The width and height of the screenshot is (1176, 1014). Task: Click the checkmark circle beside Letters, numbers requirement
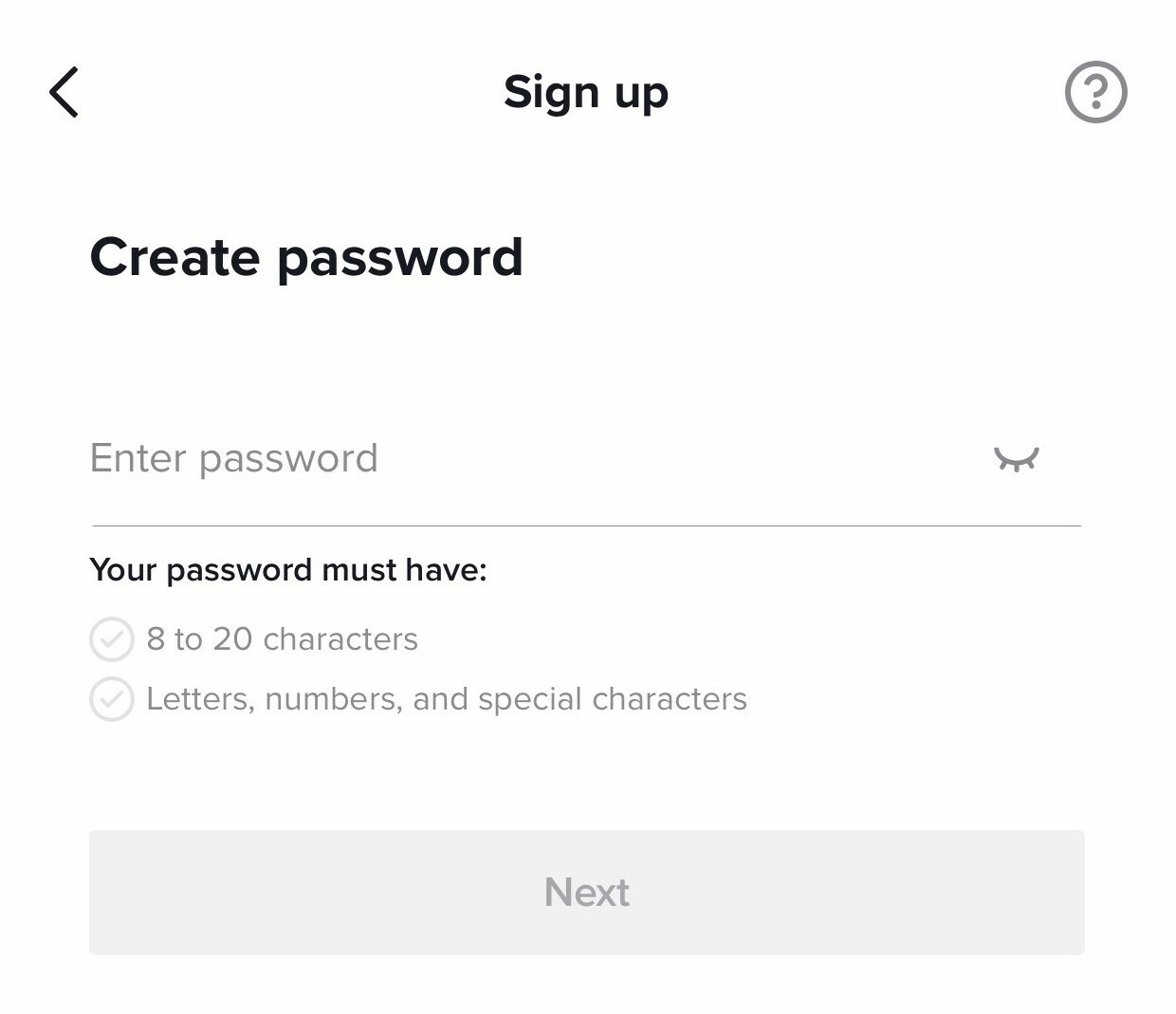click(x=112, y=699)
